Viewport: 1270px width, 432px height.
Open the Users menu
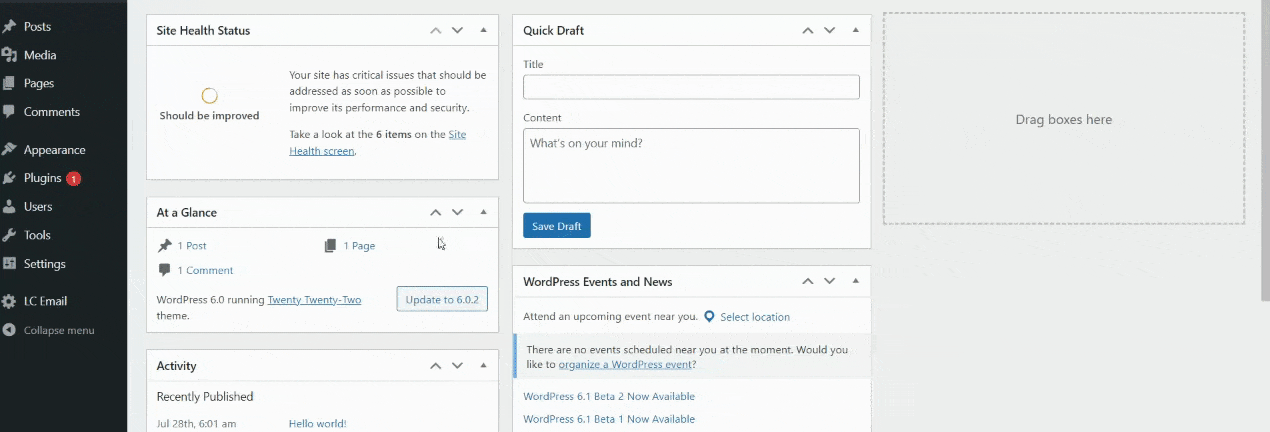pyautogui.click(x=38, y=207)
